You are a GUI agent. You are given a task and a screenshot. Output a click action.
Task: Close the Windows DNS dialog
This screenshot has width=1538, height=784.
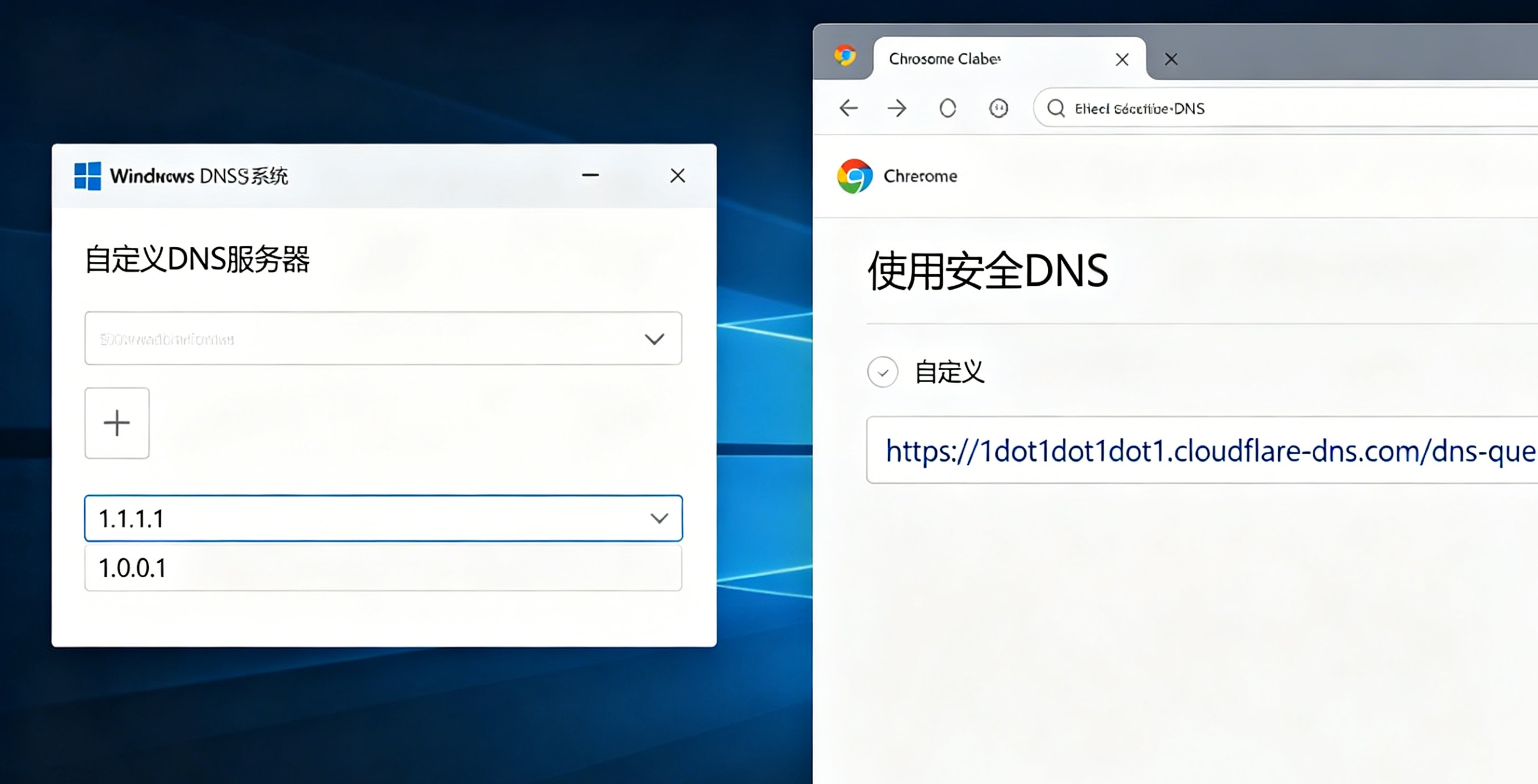coord(678,175)
